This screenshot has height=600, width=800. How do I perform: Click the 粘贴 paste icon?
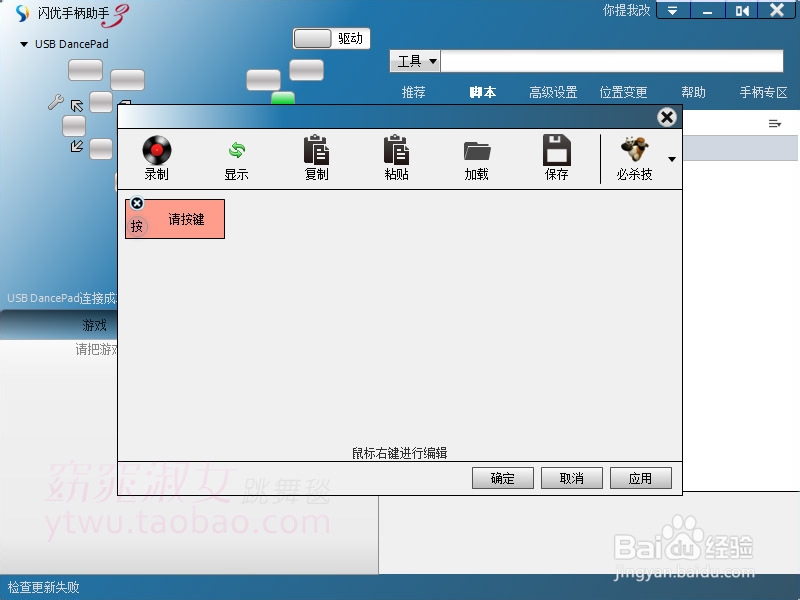(x=396, y=157)
